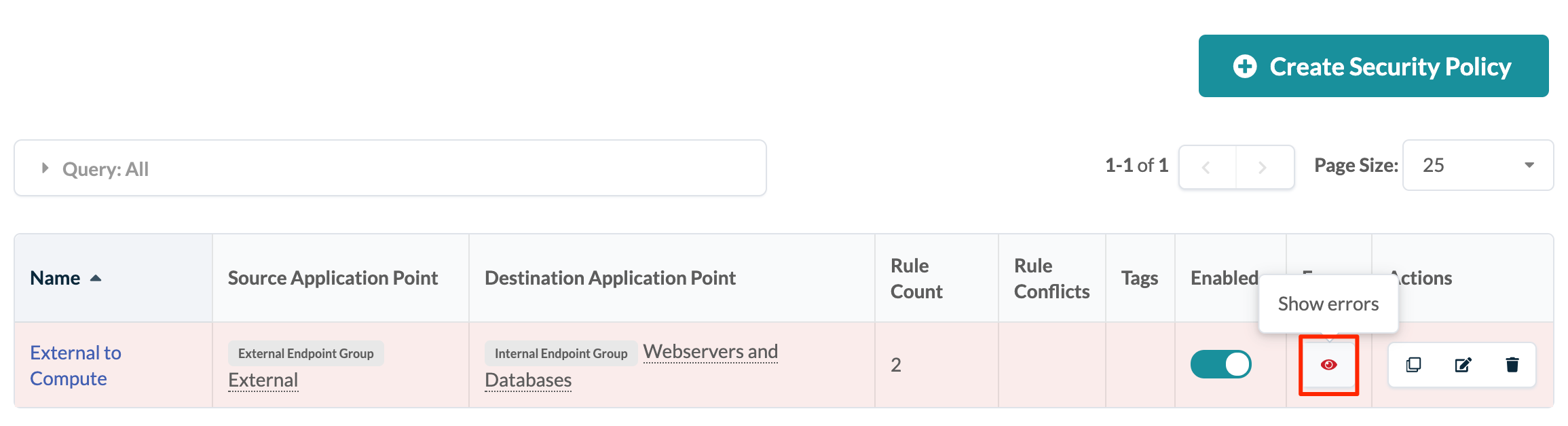Click the Webservers and Databases destination link

point(710,352)
